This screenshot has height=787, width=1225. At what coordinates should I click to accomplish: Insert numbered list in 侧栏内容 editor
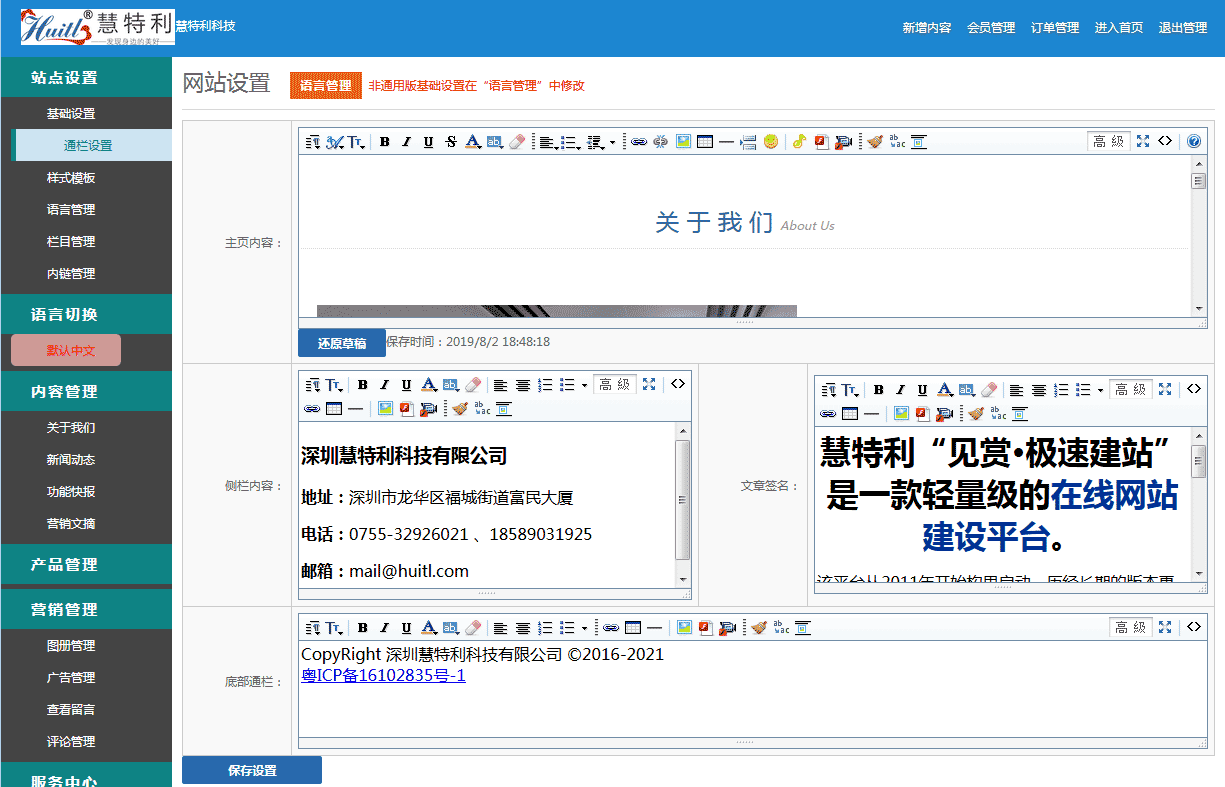[545, 385]
